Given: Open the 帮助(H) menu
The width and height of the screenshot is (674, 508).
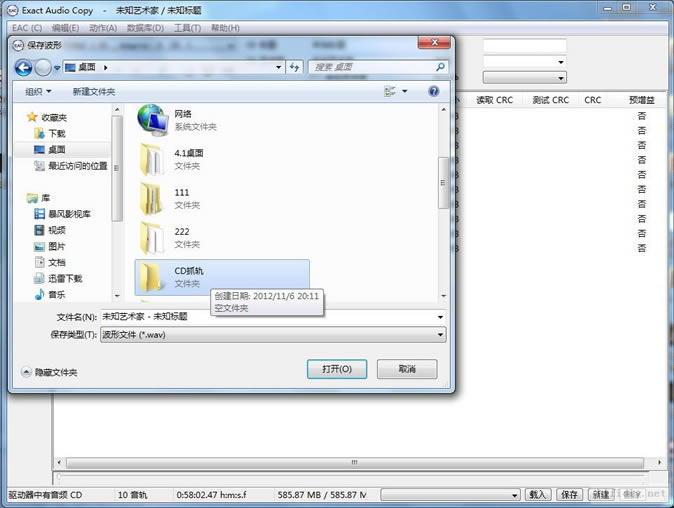Looking at the screenshot, I should [x=225, y=28].
